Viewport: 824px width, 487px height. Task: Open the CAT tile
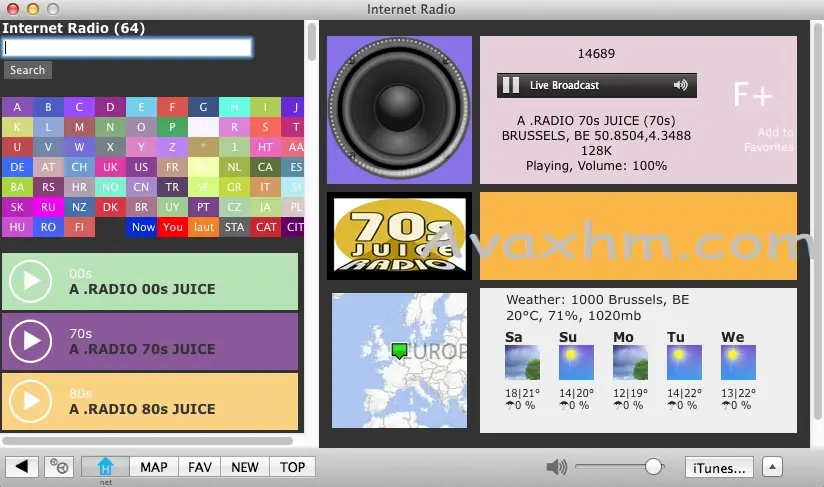265,227
